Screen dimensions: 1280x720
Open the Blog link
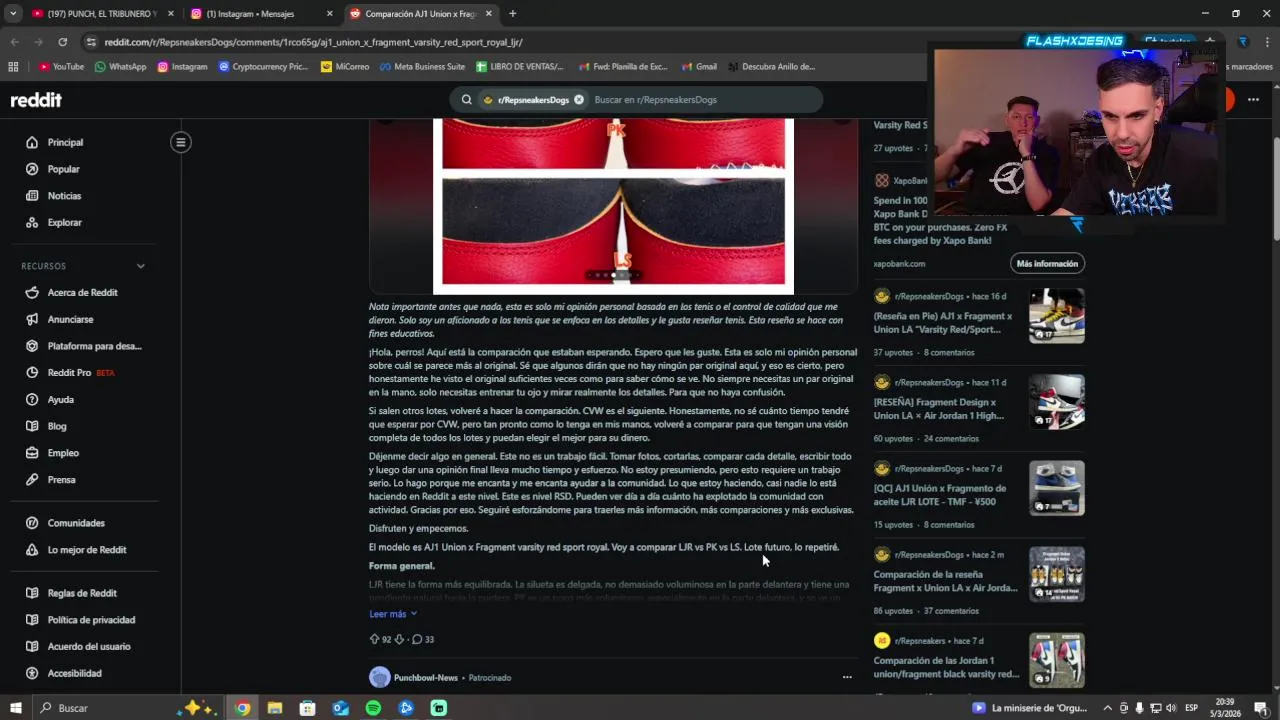pyautogui.click(x=57, y=426)
